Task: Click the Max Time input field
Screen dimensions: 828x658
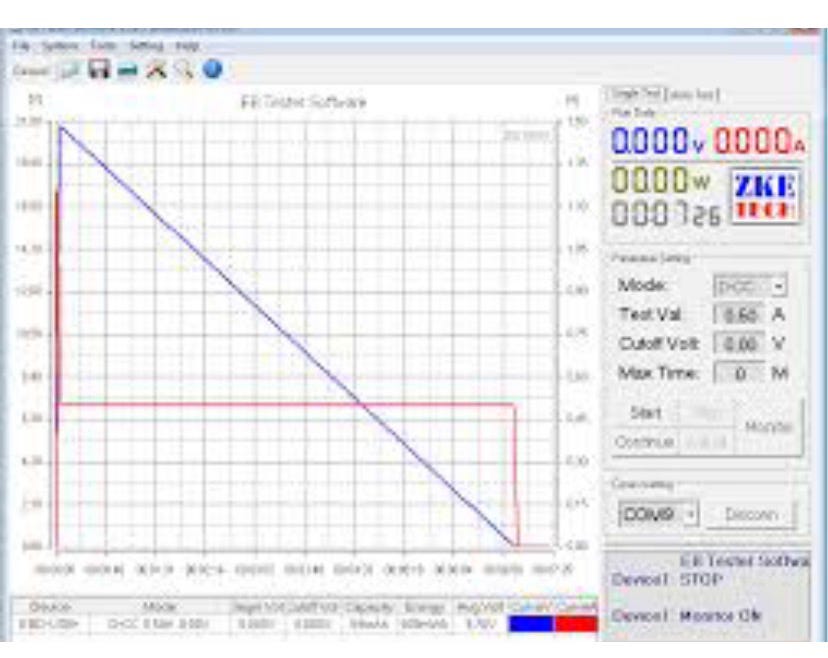Action: click(739, 373)
